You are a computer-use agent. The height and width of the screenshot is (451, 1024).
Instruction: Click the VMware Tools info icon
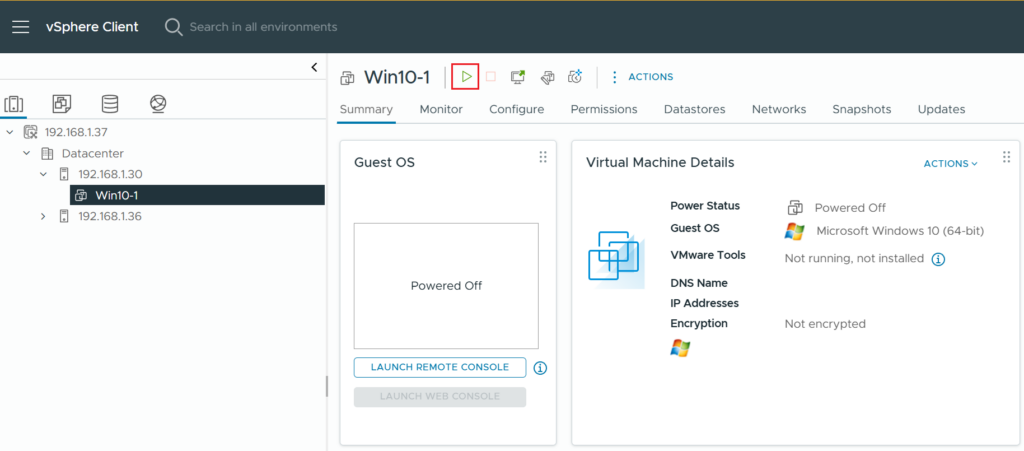[938, 259]
